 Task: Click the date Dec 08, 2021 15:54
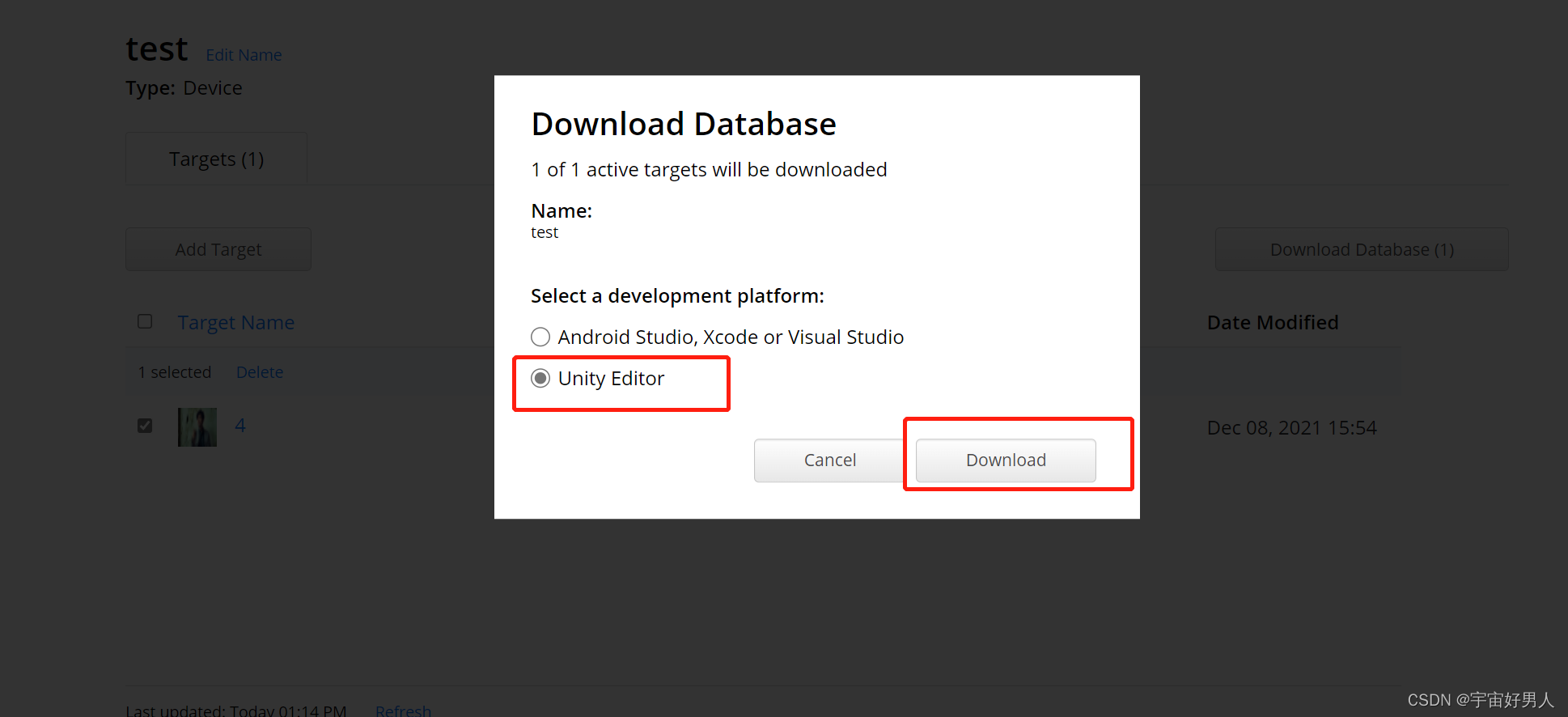pyautogui.click(x=1292, y=427)
